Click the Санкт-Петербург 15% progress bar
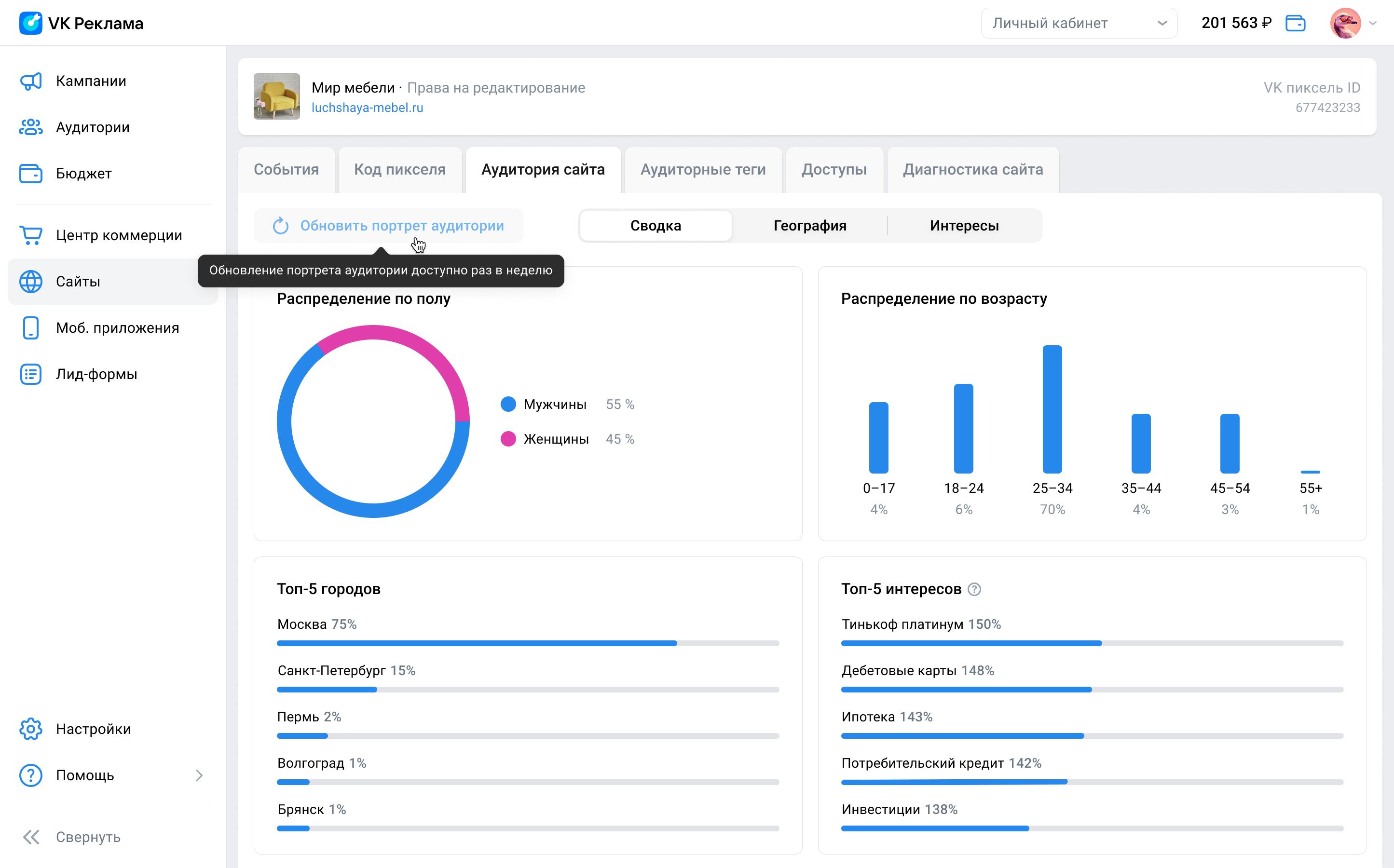This screenshot has height=868, width=1394. (528, 690)
